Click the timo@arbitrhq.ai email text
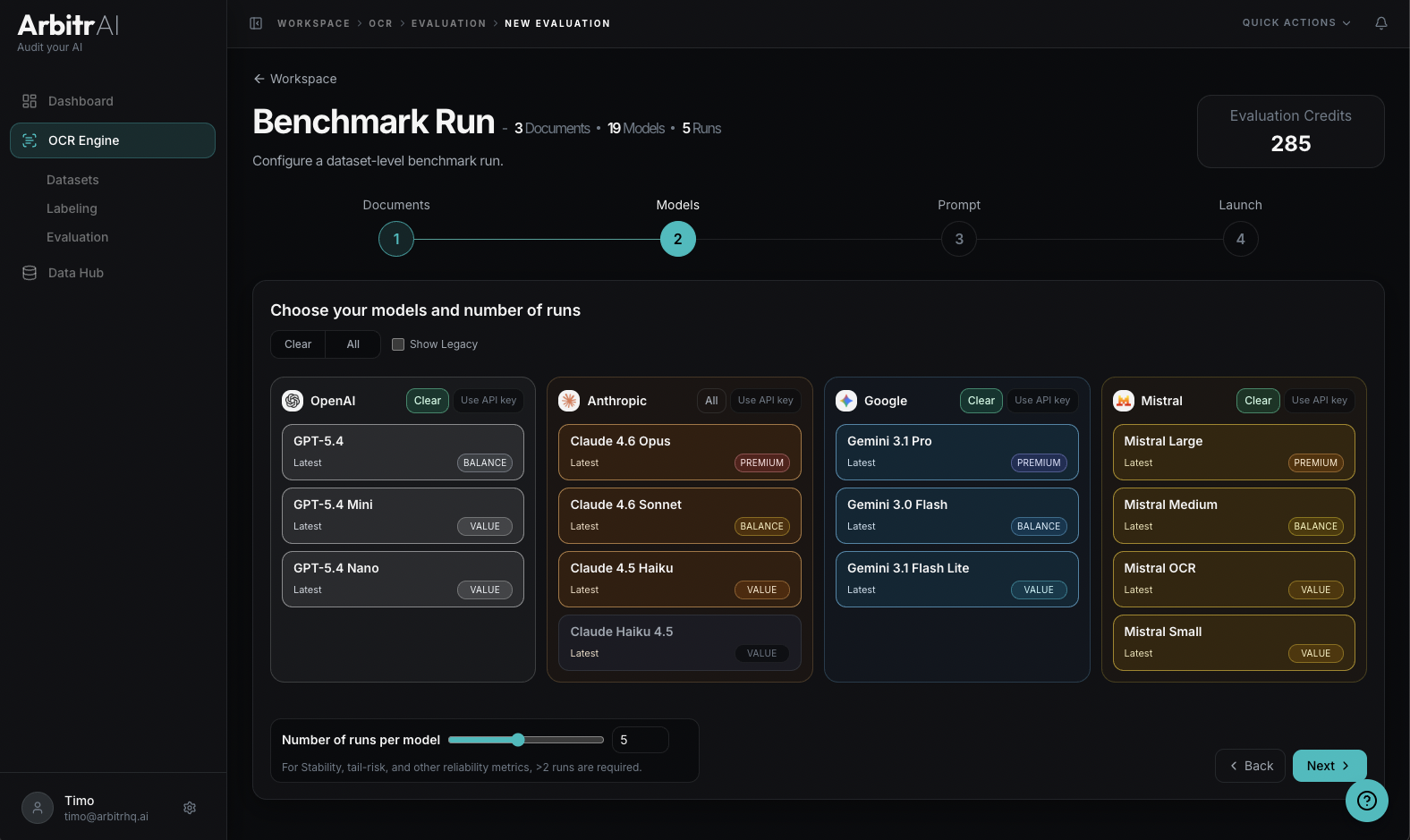The image size is (1410, 840). (106, 817)
